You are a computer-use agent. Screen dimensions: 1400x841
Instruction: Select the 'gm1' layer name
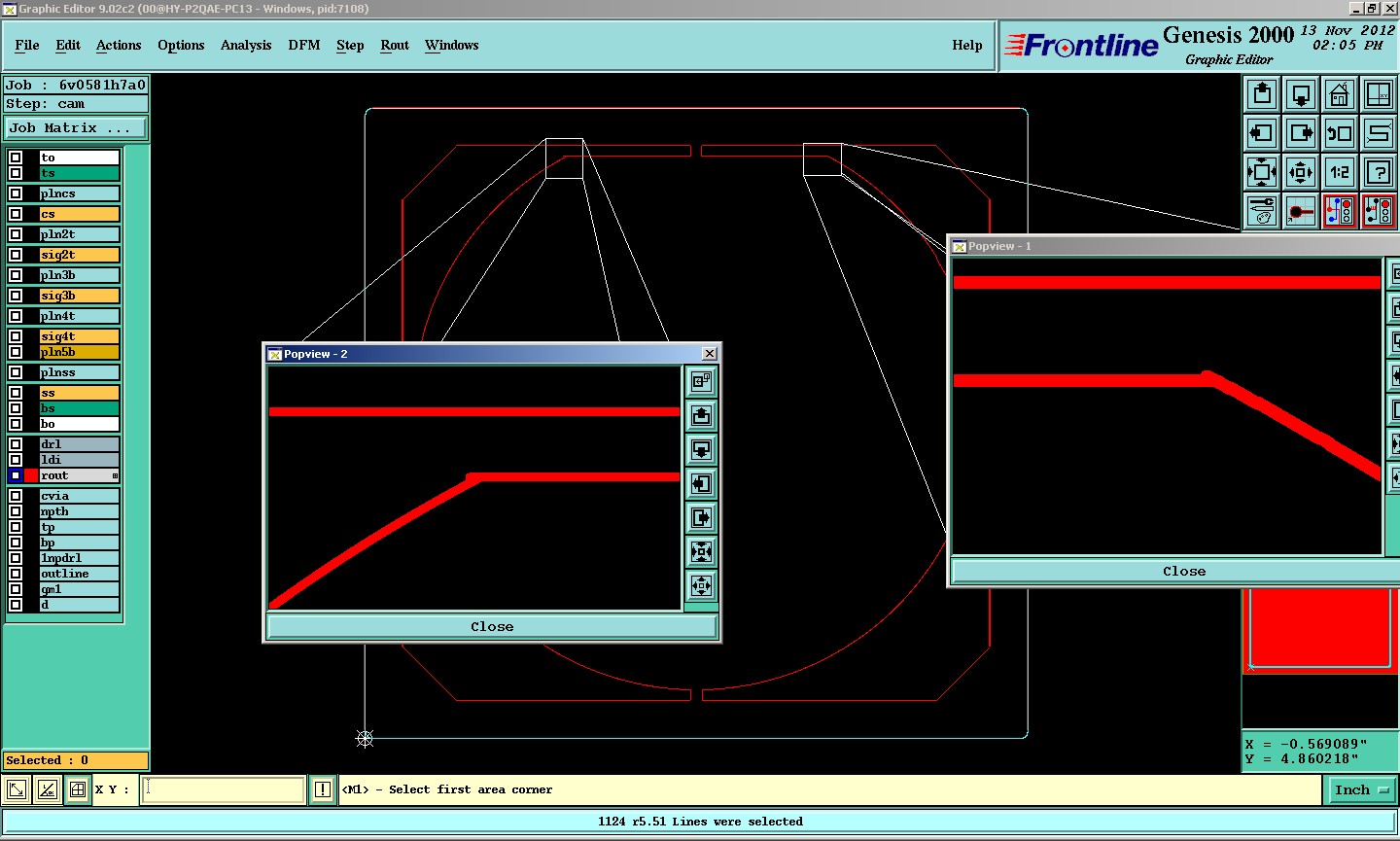click(79, 589)
